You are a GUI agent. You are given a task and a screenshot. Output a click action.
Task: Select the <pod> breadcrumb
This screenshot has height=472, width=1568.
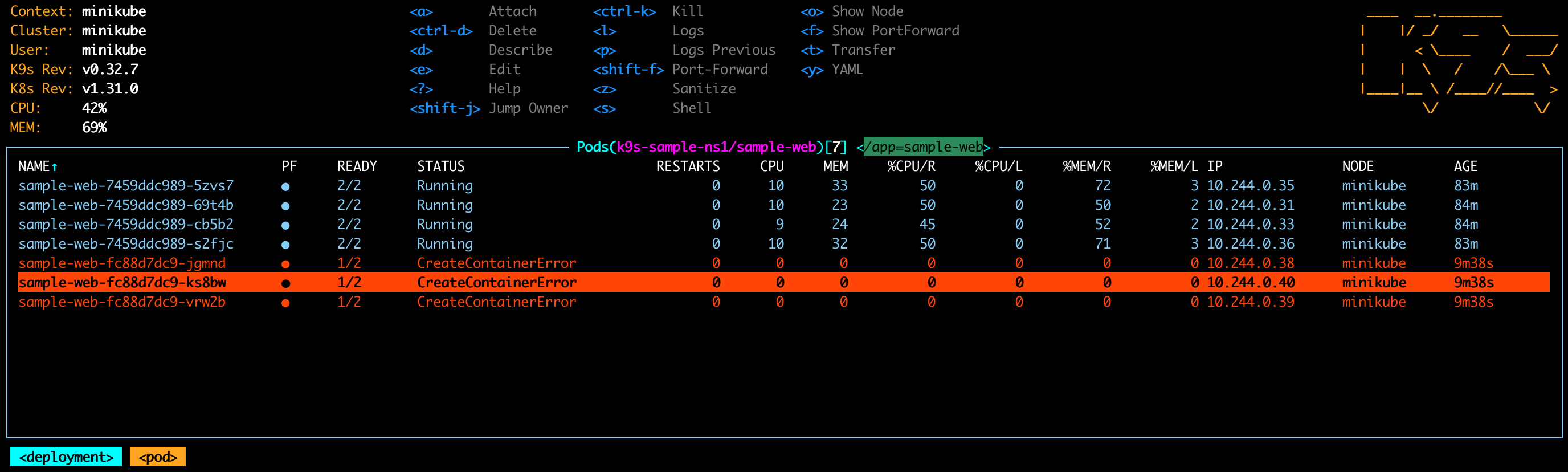(158, 457)
